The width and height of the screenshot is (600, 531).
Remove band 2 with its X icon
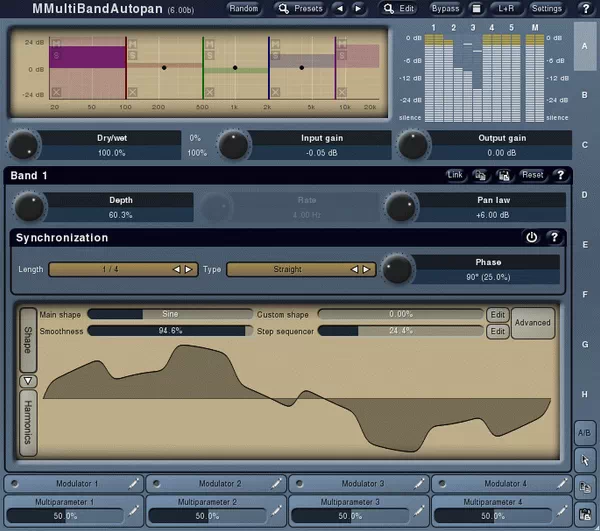pos(132,92)
